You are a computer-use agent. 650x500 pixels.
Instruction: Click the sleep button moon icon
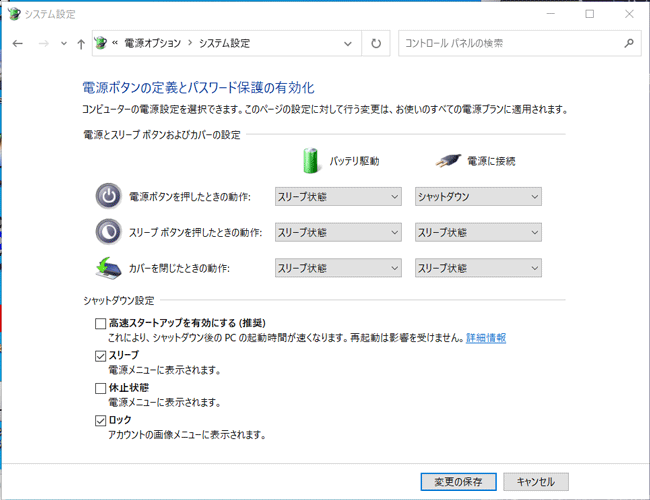[109, 231]
